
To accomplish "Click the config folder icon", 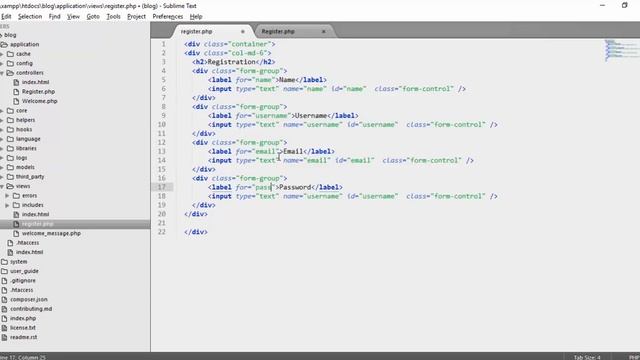I will point(11,63).
